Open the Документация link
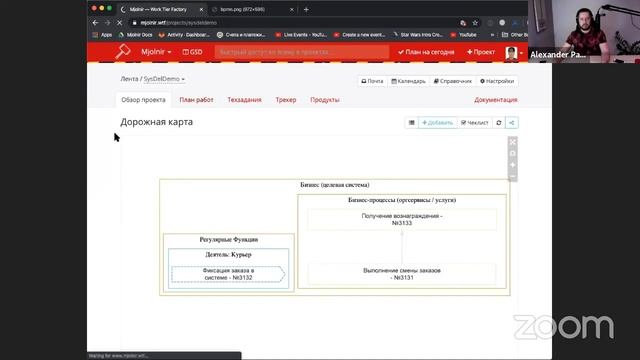Screen dimensions: 640x360 (x=496, y=100)
